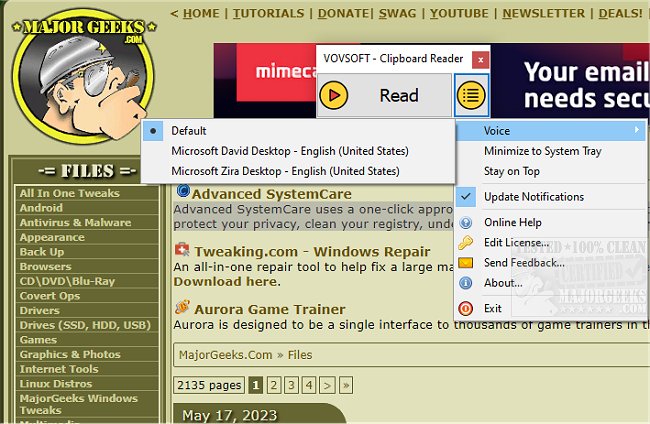Click the Download here link
This screenshot has height=424, width=650.
(226, 282)
